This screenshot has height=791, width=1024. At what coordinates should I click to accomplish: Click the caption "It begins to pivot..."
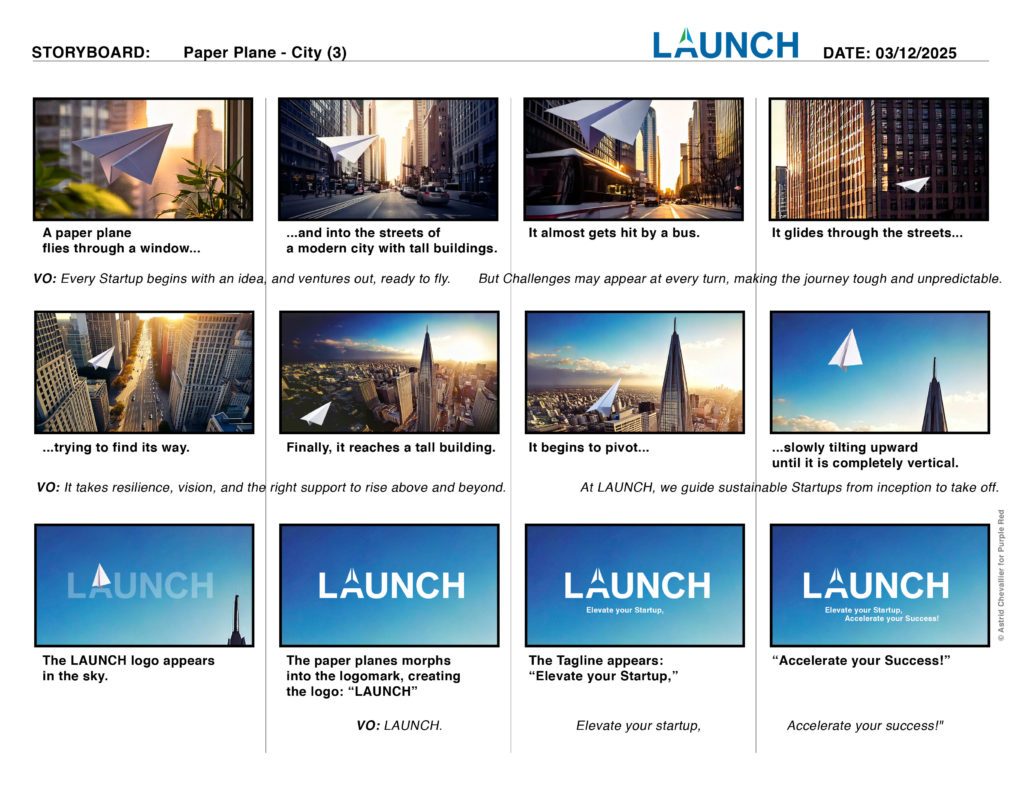[x=588, y=447]
